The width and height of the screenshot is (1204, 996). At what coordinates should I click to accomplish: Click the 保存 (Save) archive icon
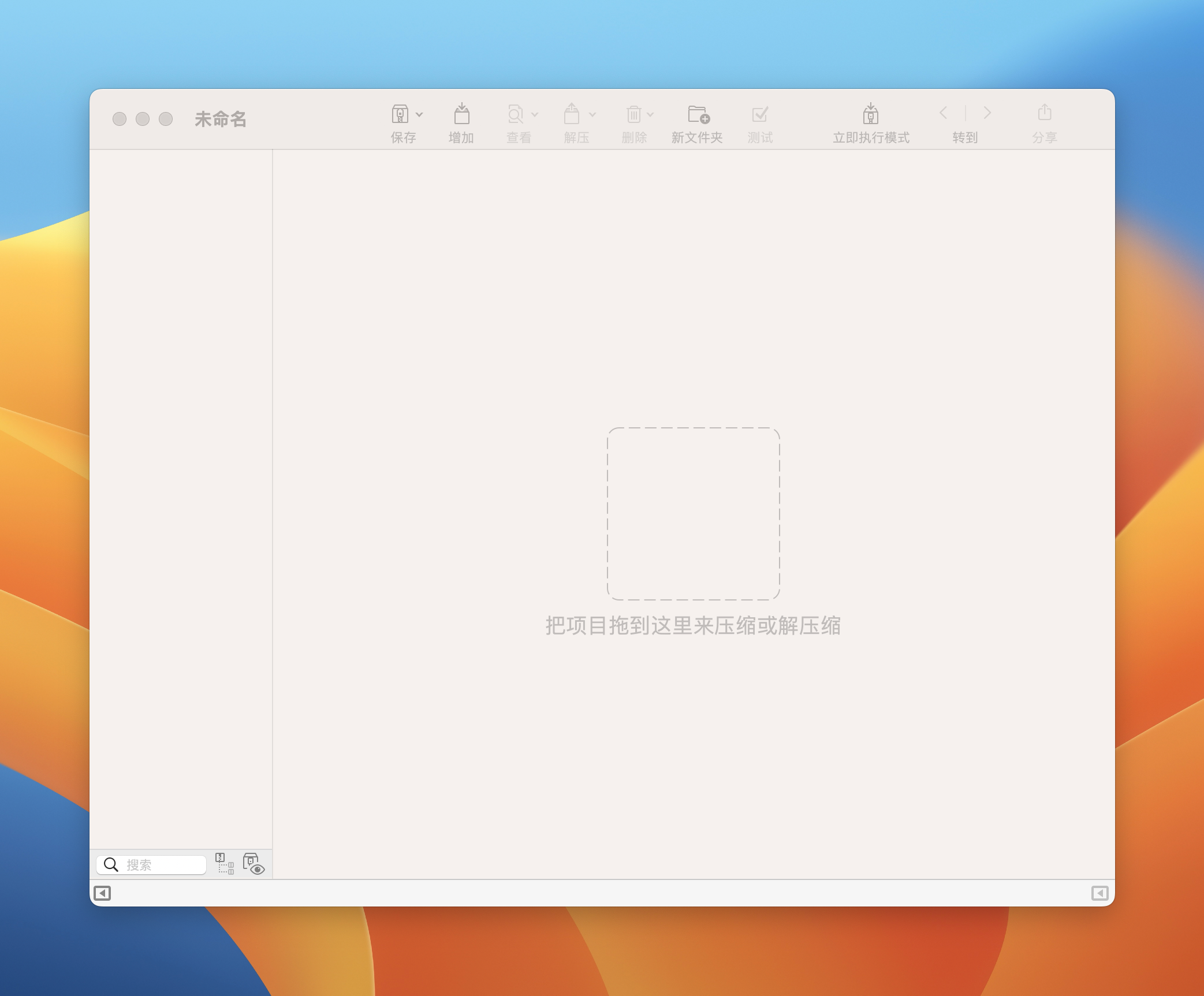pyautogui.click(x=400, y=114)
